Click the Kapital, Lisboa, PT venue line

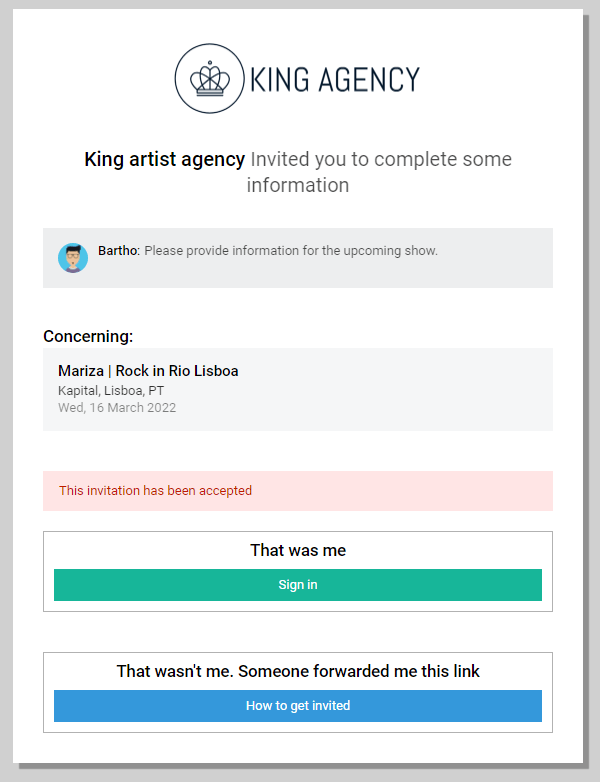(111, 391)
